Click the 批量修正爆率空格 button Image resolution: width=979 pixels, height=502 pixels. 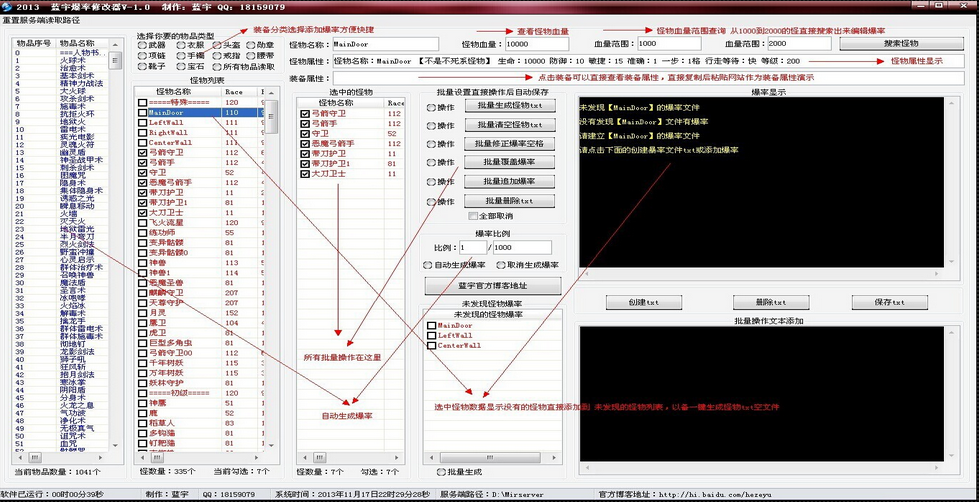pyautogui.click(x=509, y=144)
